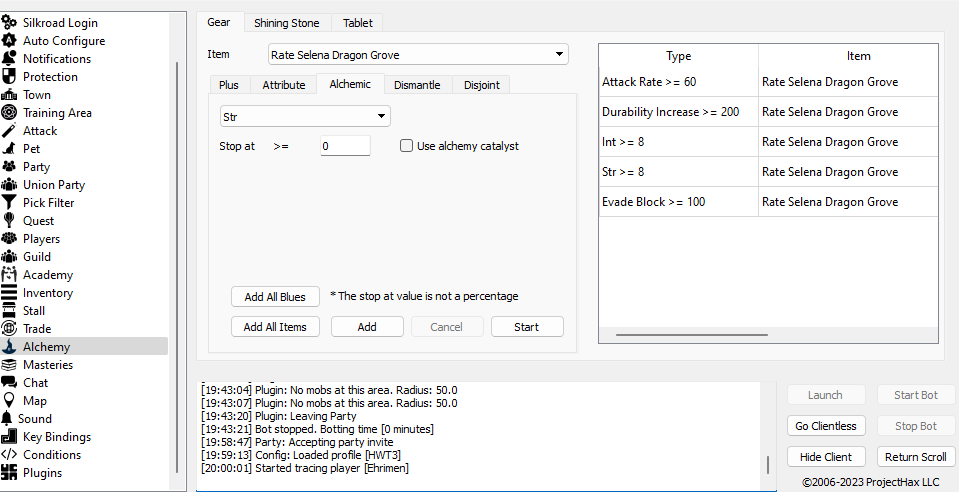Click the Go Clientless button
The image size is (959, 492).
[825, 426]
